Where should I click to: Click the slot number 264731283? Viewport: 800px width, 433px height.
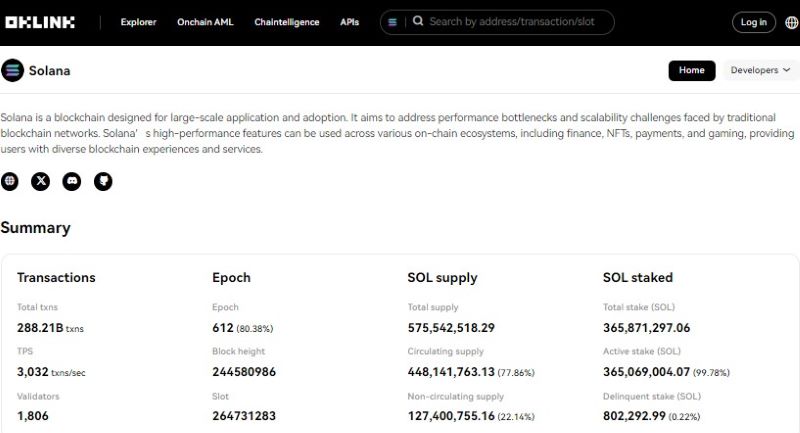pyautogui.click(x=244, y=416)
